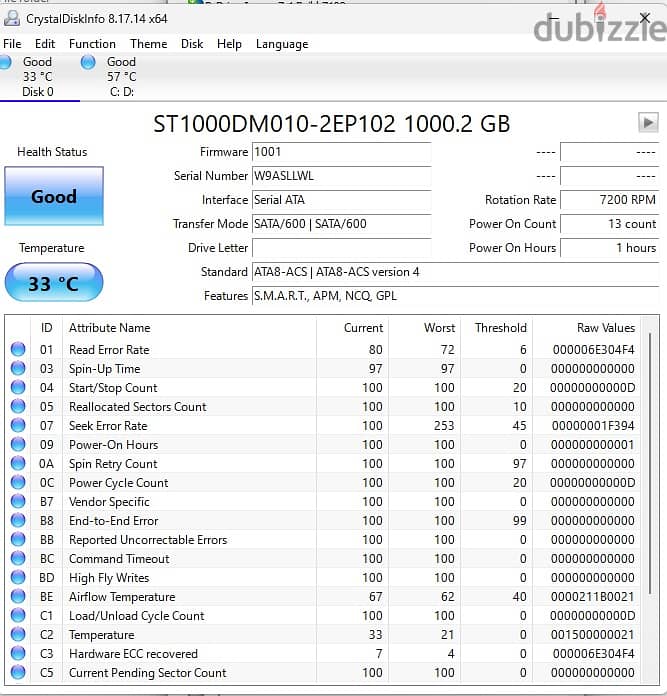This screenshot has height=696, width=667.
Task: Click the Good health status button
Action: click(x=54, y=196)
